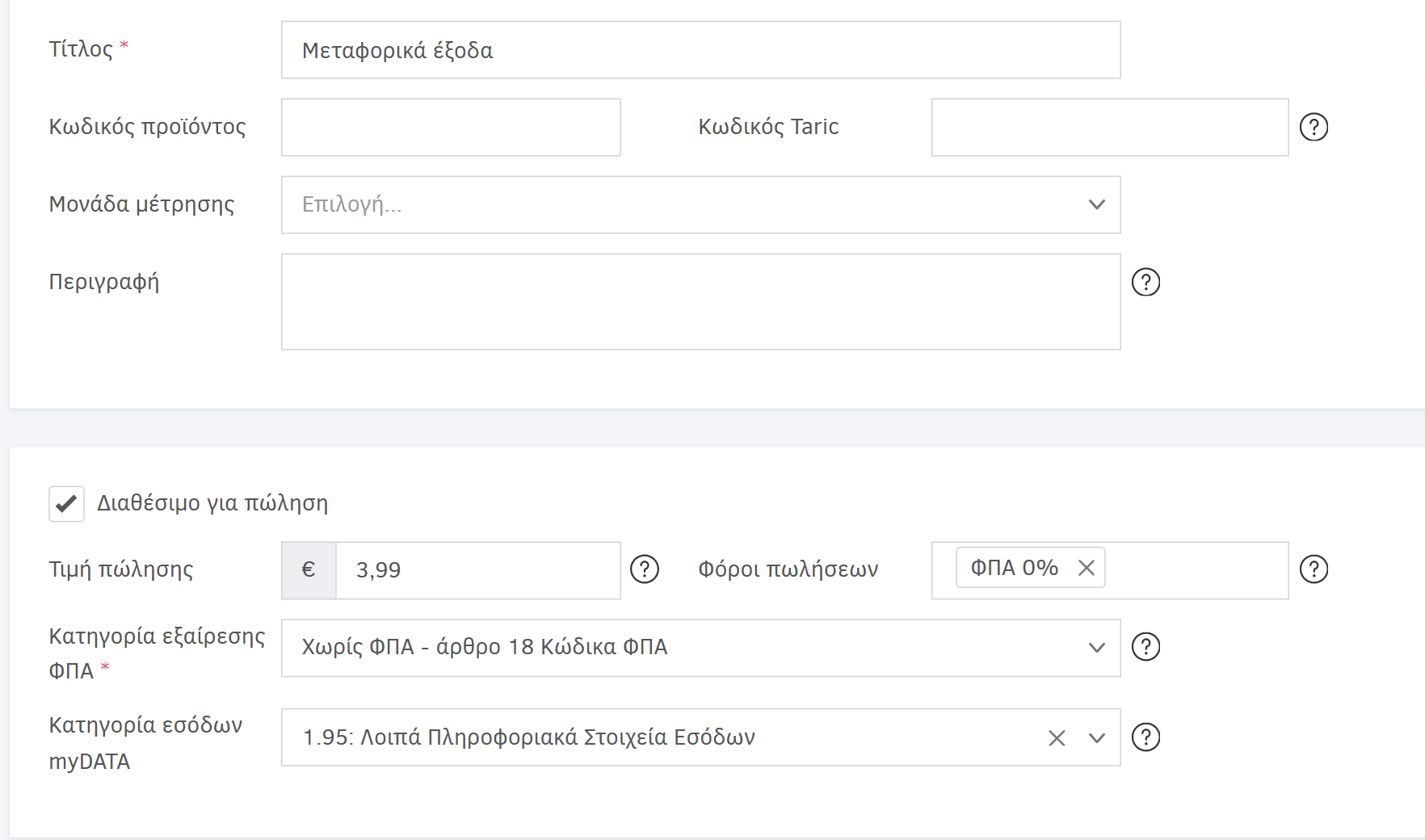Clear the myDATA income category selection

[1057, 738]
